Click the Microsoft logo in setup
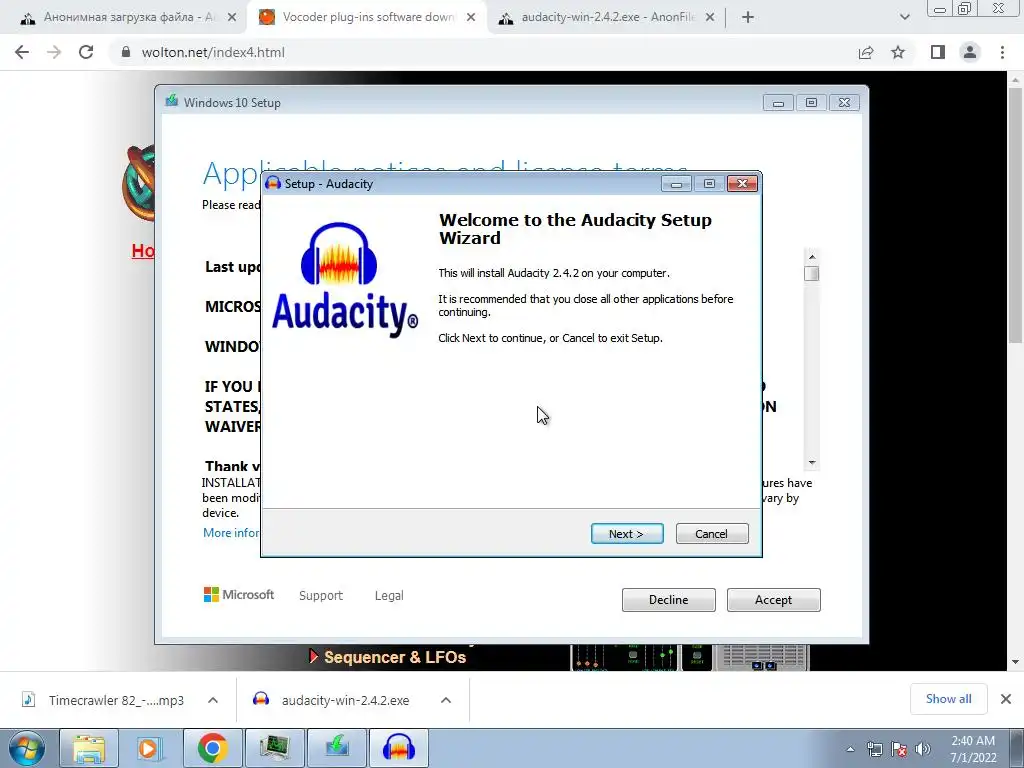Viewport: 1024px width, 768px height. pos(238,594)
